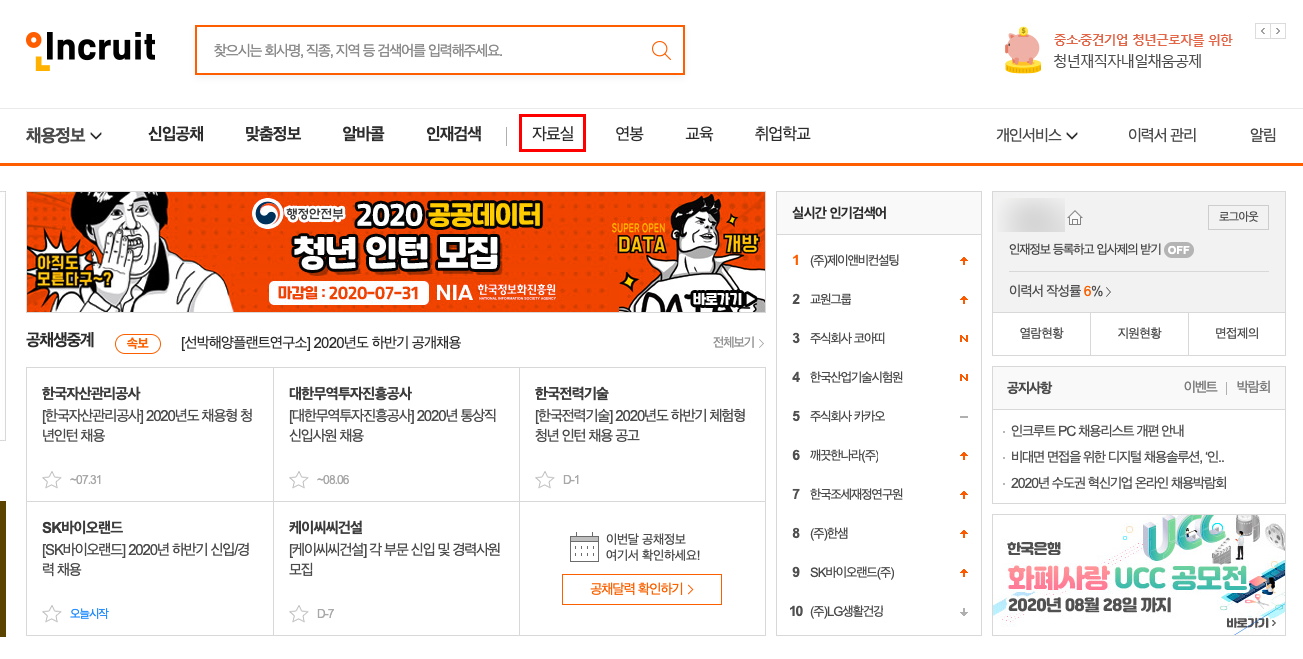Star the 대한무역투자진흥공사 job posting

pyautogui.click(x=298, y=480)
